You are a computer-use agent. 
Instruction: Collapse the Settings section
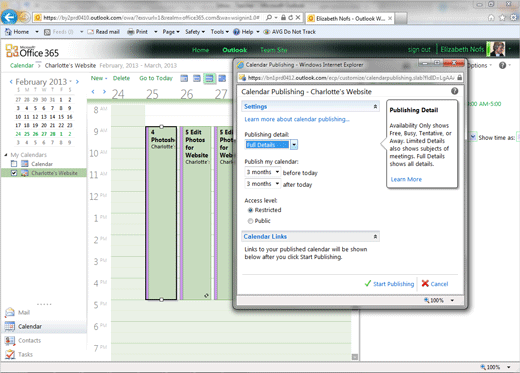click(375, 106)
